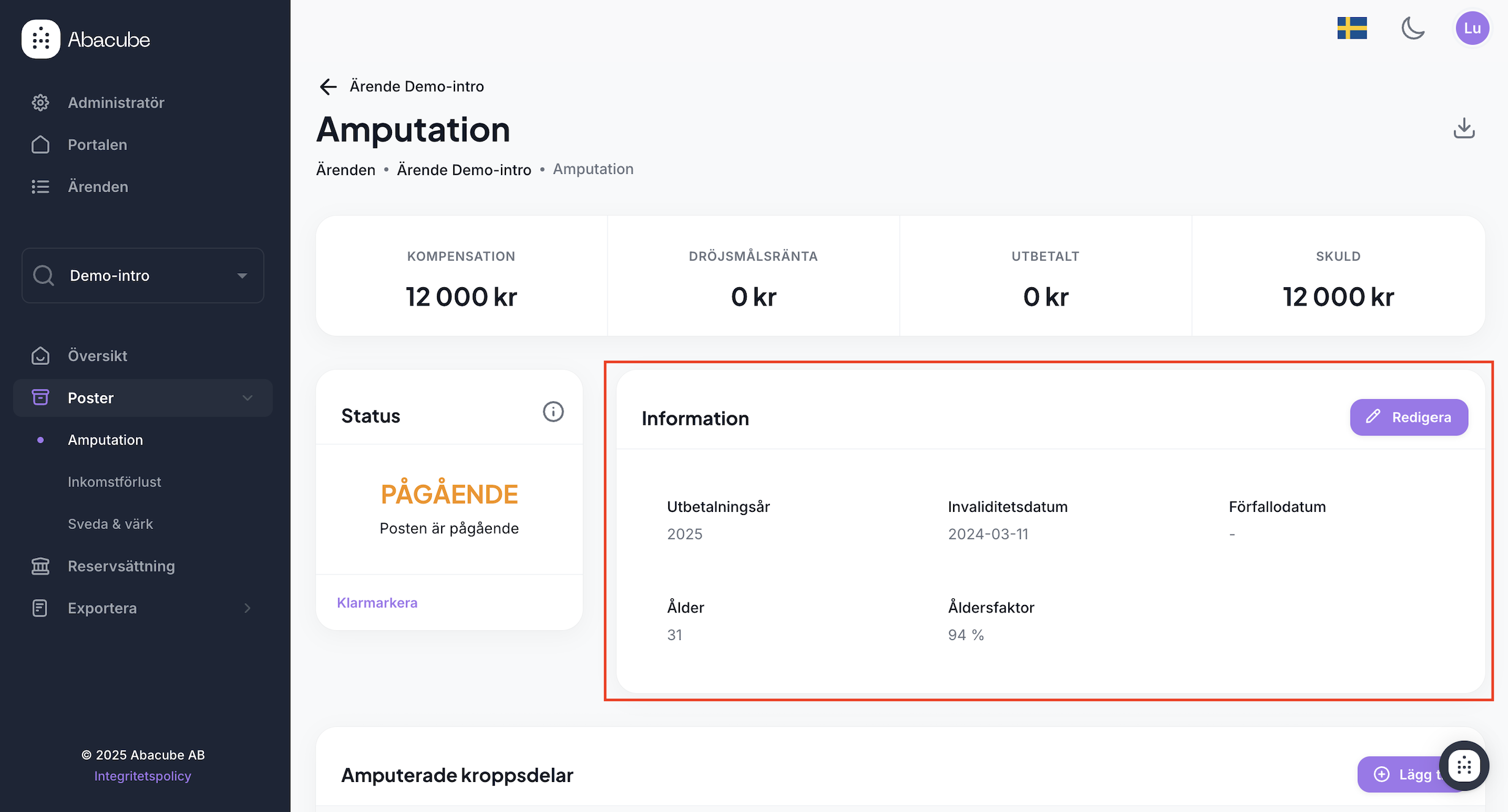Open user avatar Lu menu
The image size is (1508, 812).
[1472, 28]
